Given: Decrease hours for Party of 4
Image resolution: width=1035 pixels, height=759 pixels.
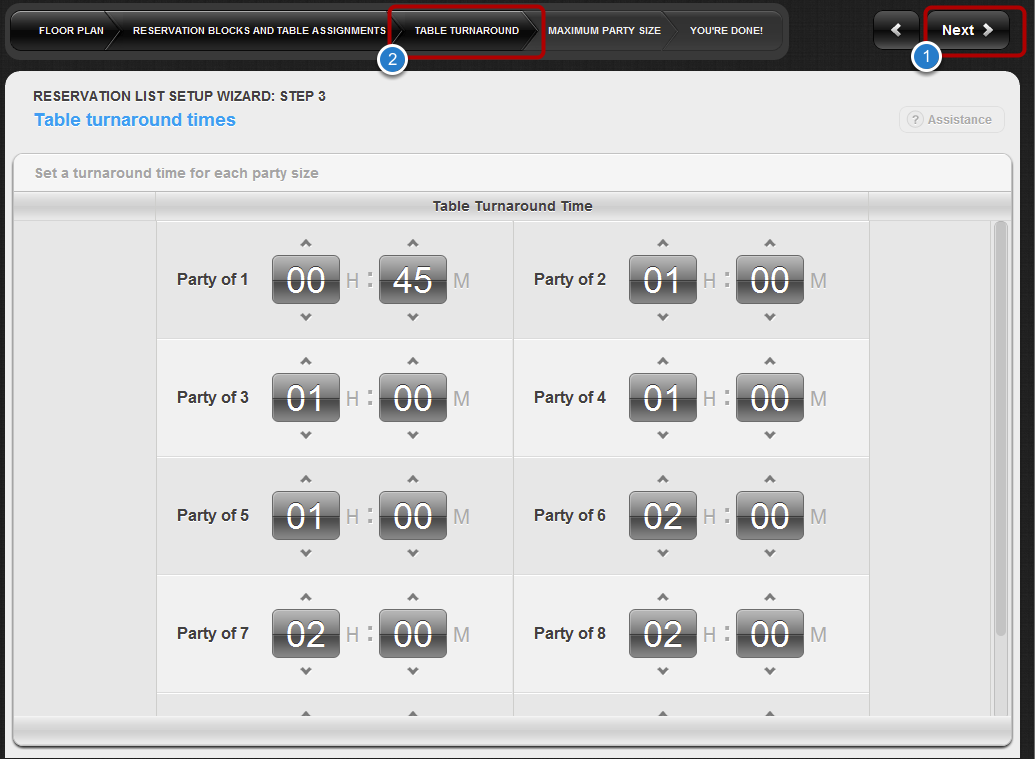Looking at the screenshot, I should tap(663, 435).
